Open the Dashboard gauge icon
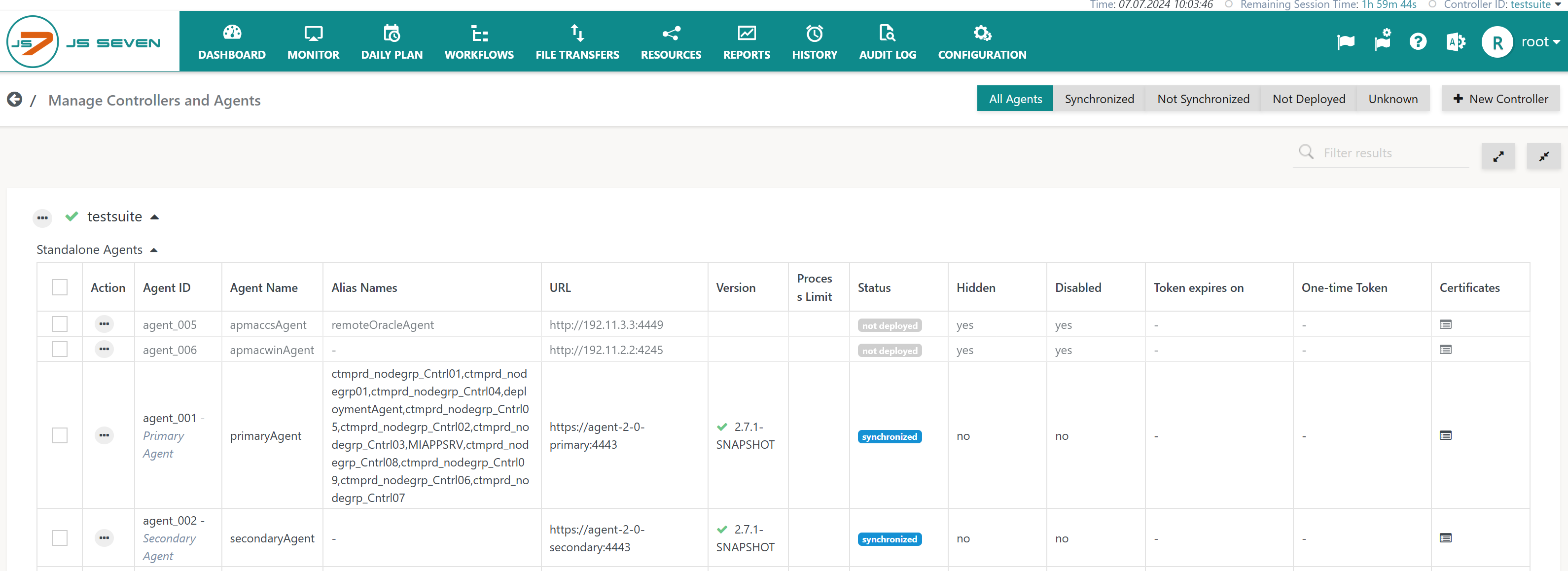The width and height of the screenshot is (1568, 571). tap(232, 32)
